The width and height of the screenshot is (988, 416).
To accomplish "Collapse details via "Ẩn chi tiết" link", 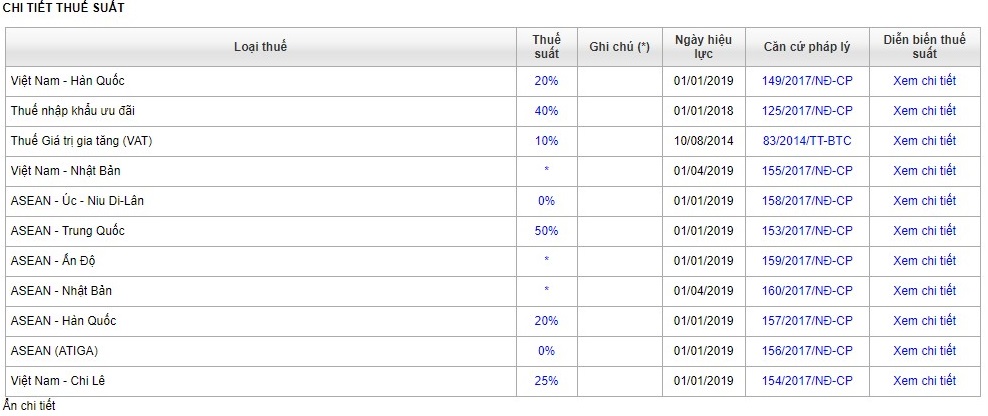I will (x=28, y=406).
